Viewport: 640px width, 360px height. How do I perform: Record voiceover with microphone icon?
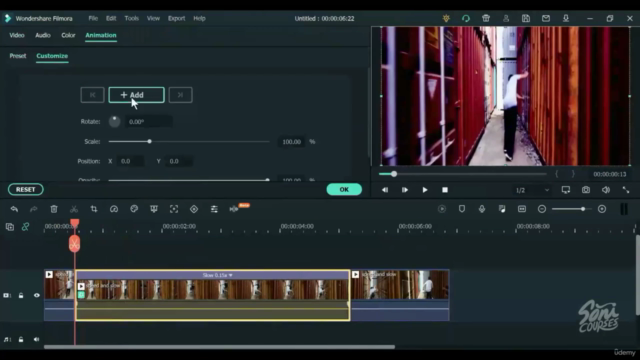pos(482,209)
